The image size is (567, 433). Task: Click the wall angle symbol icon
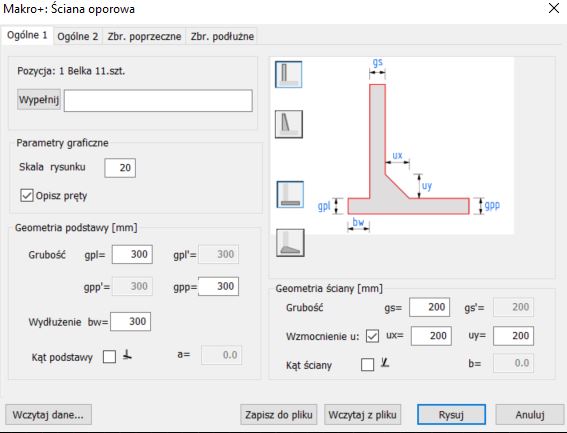pos(385,362)
